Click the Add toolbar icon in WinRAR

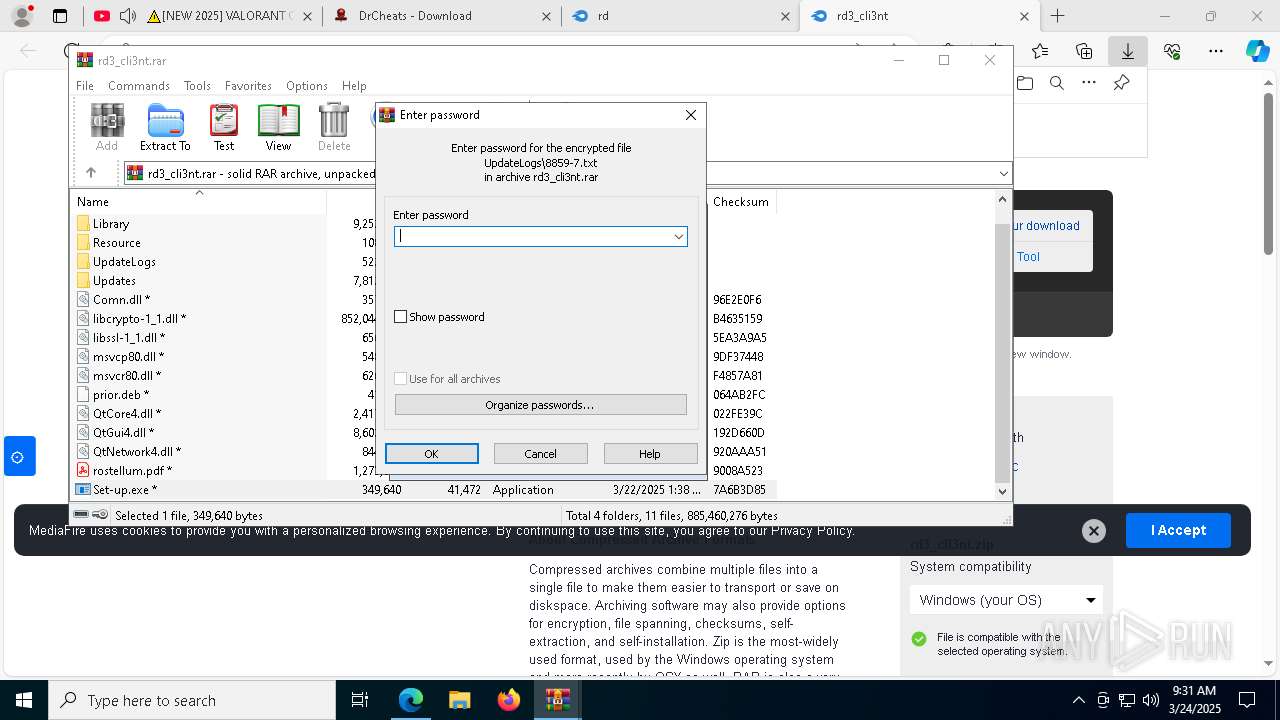point(107,128)
